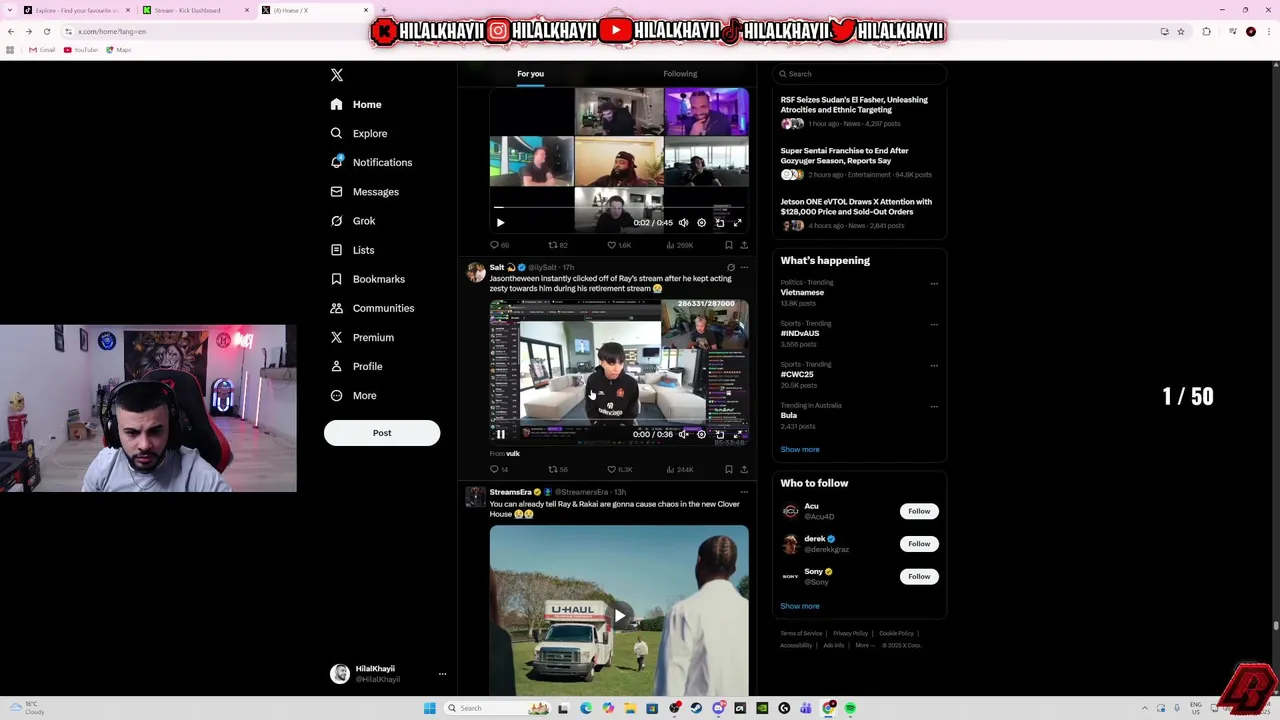
Task: Toggle picture-in-picture on the top video
Action: [x=719, y=223]
